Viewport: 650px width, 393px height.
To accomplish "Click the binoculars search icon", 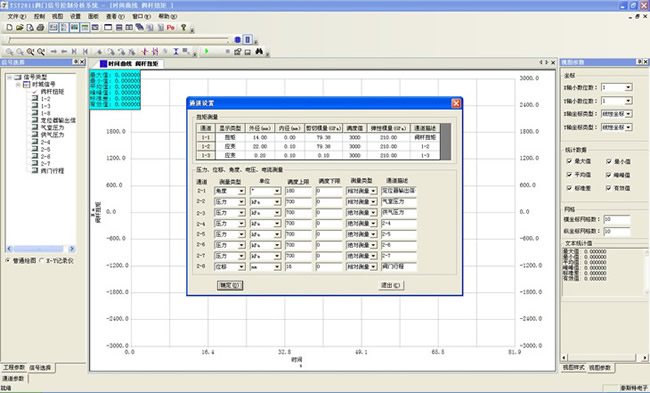I will tap(259, 51).
